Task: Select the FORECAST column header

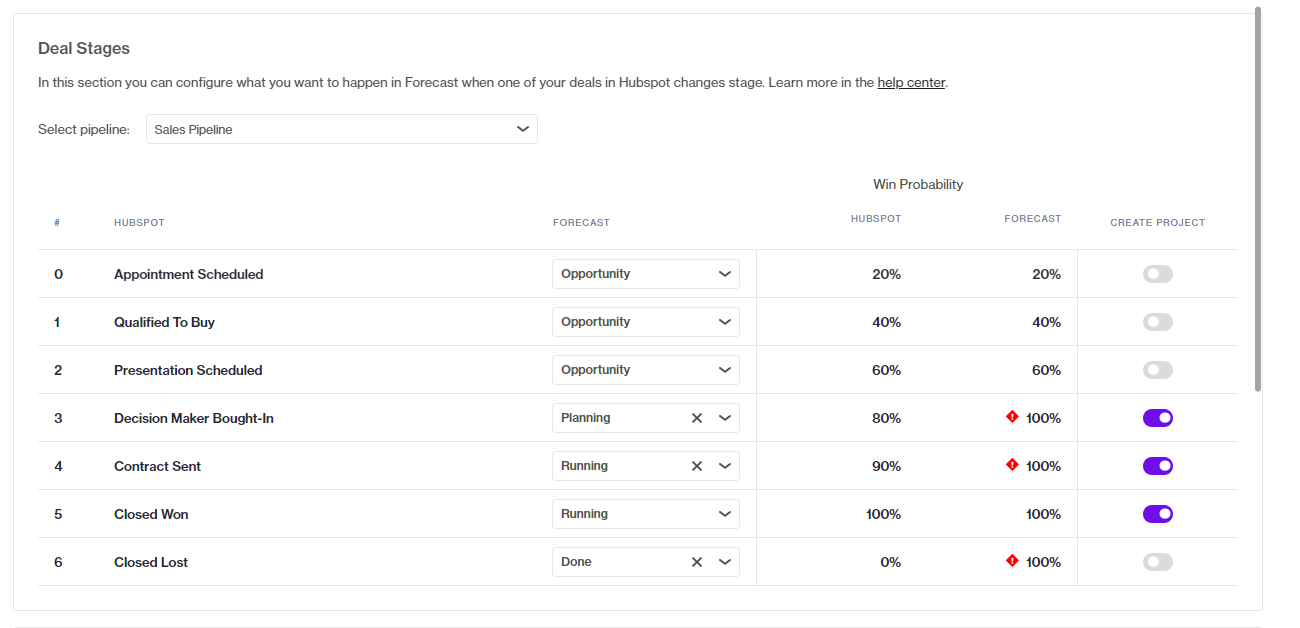Action: (581, 222)
